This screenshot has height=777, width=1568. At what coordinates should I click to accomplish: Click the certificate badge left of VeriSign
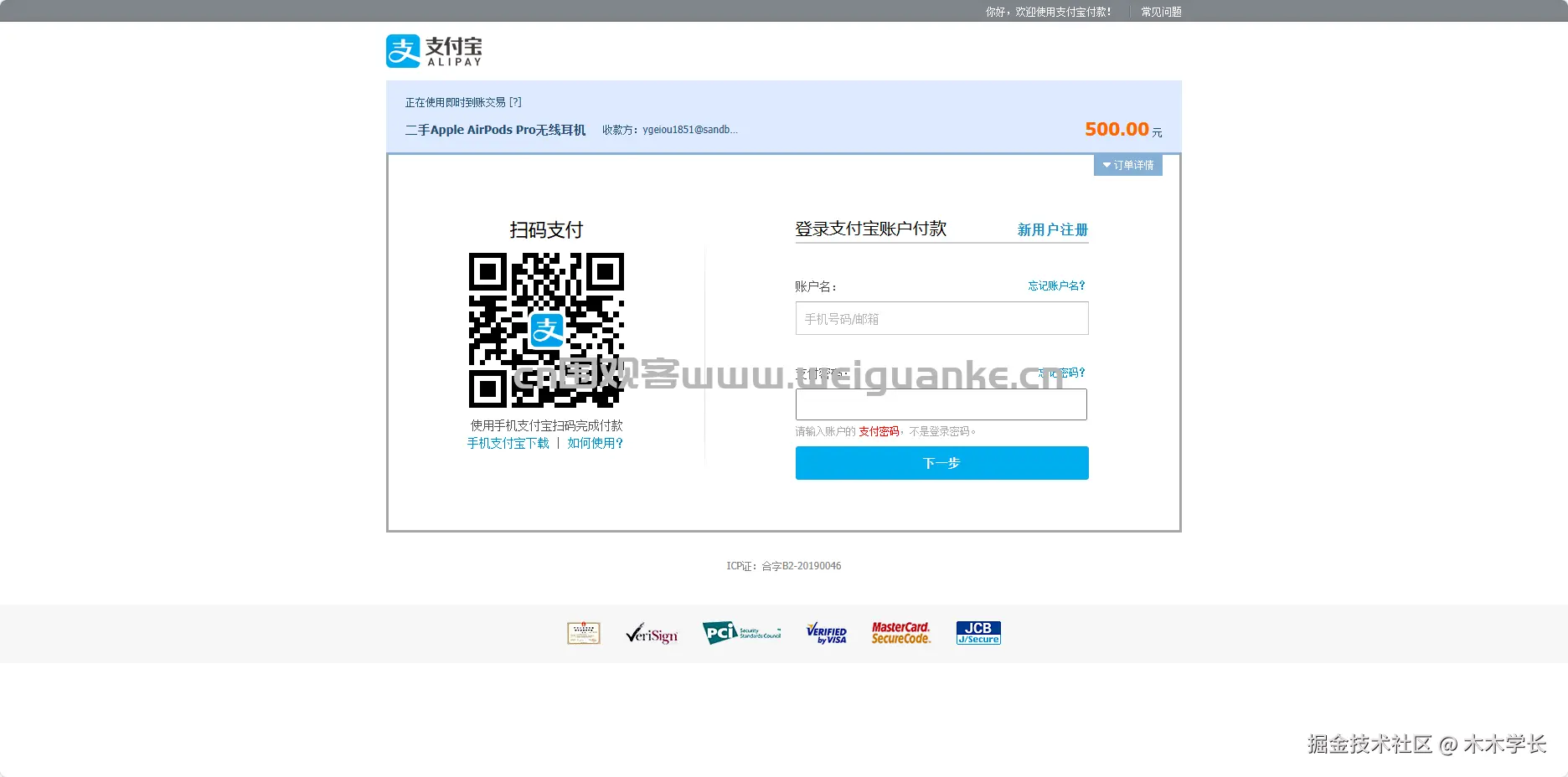(x=584, y=633)
